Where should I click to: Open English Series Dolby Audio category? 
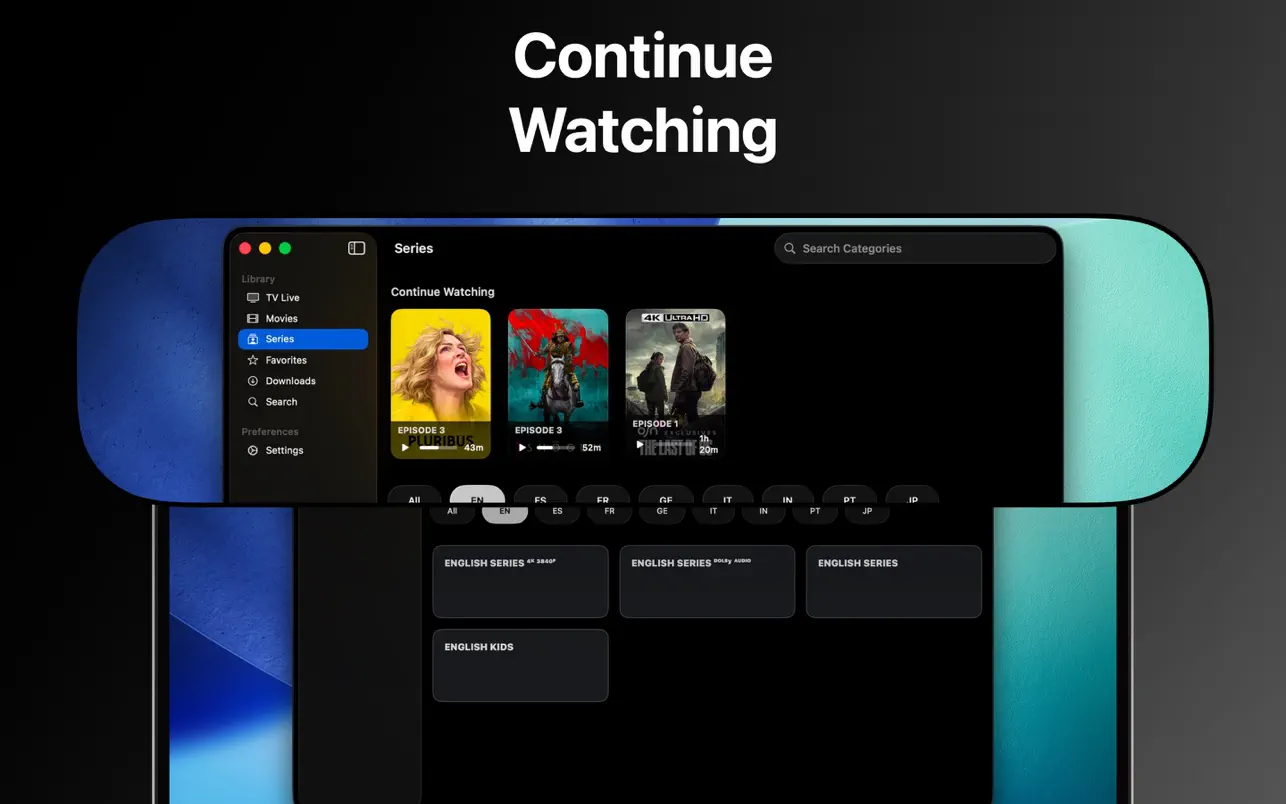pyautogui.click(x=707, y=581)
